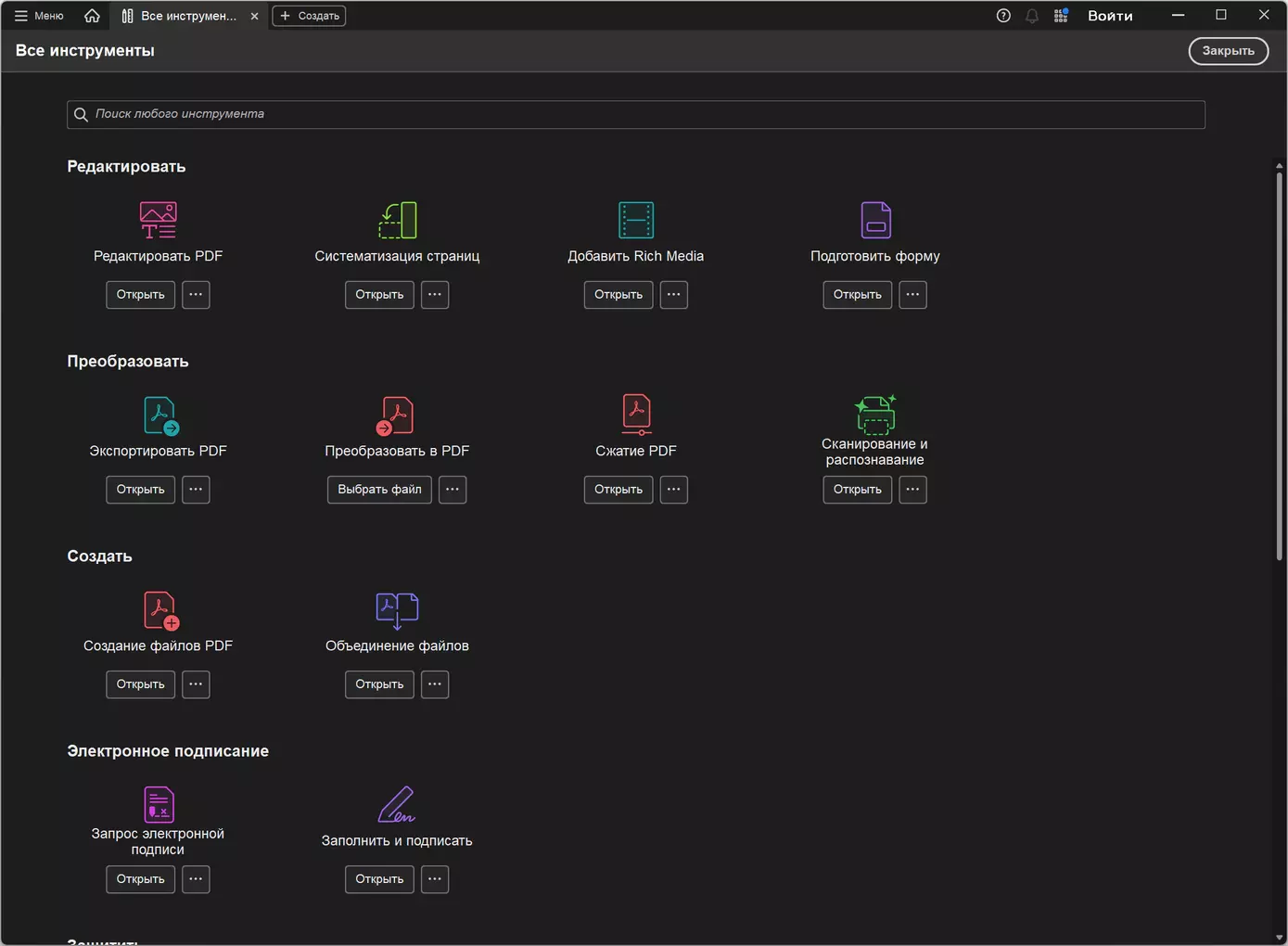Open the Подготовить форму tool icon
This screenshot has height=946, width=1288.
pos(875,220)
